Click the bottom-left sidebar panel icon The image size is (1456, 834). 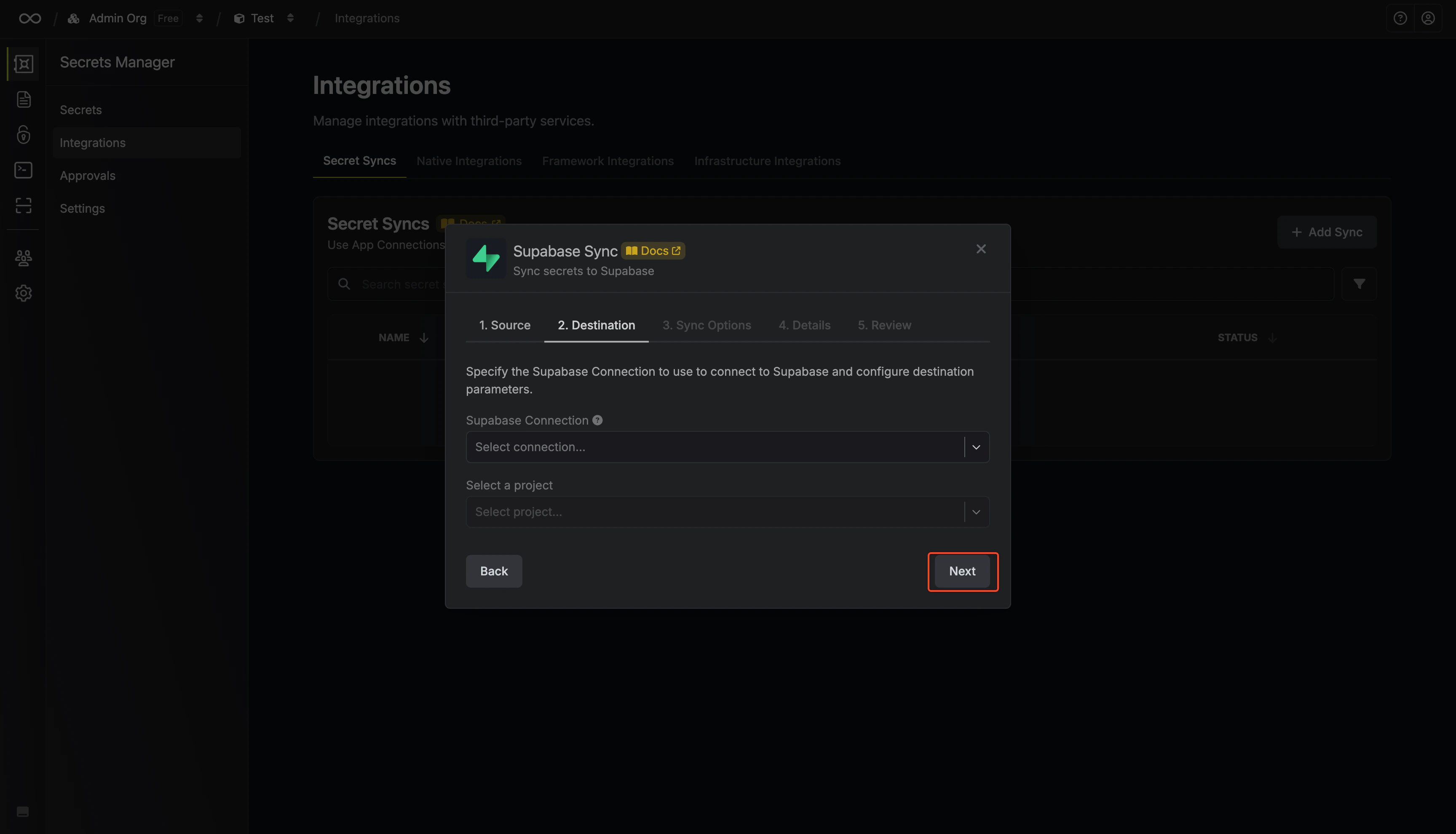coord(23,811)
